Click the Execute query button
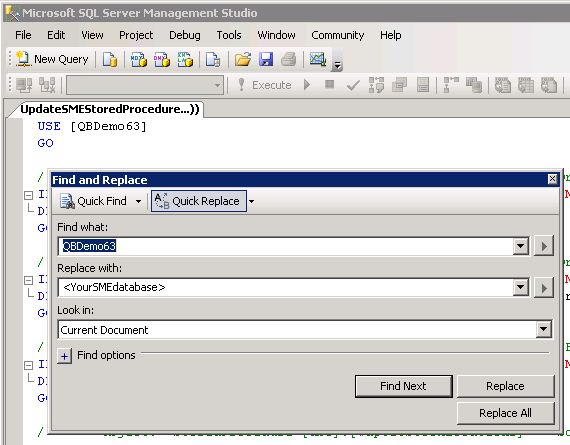This screenshot has width=570, height=445. [264, 85]
